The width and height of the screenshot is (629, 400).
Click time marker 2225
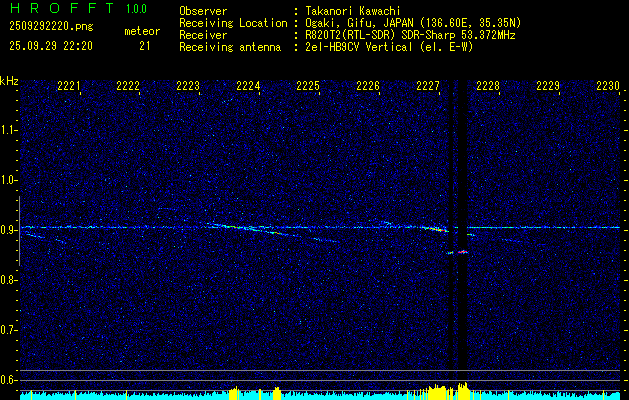(308, 86)
